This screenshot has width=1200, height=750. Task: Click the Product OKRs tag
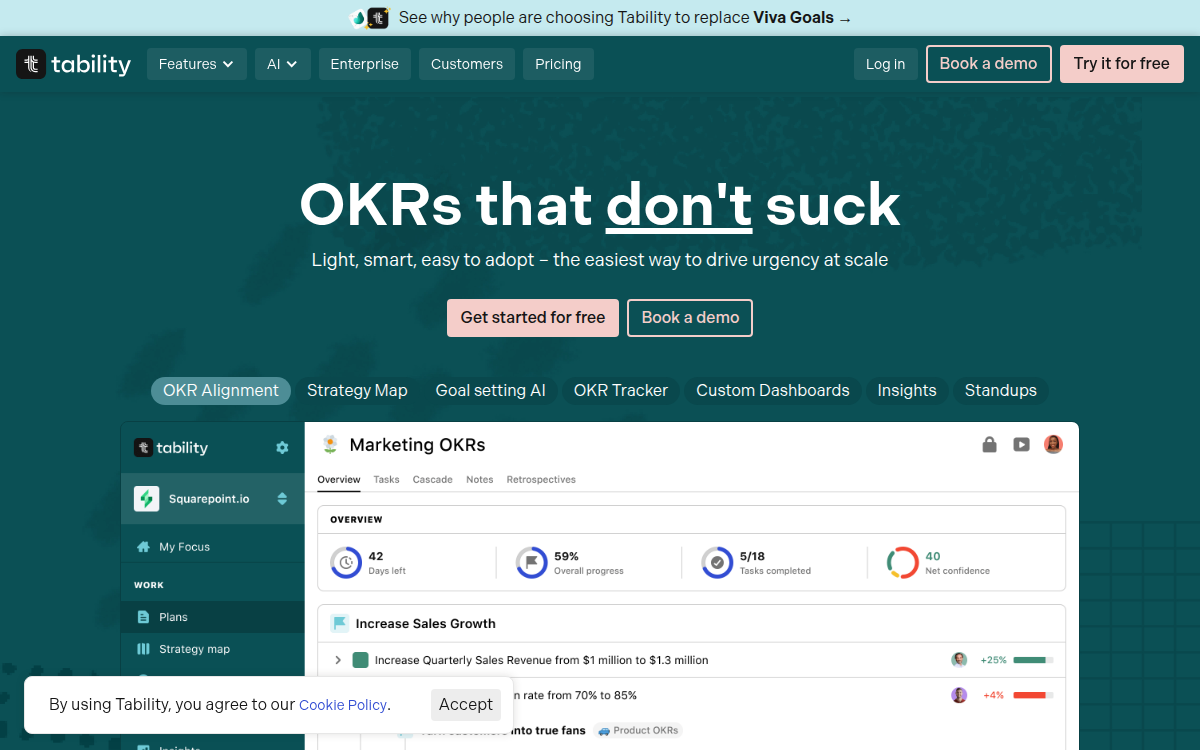(x=638, y=730)
